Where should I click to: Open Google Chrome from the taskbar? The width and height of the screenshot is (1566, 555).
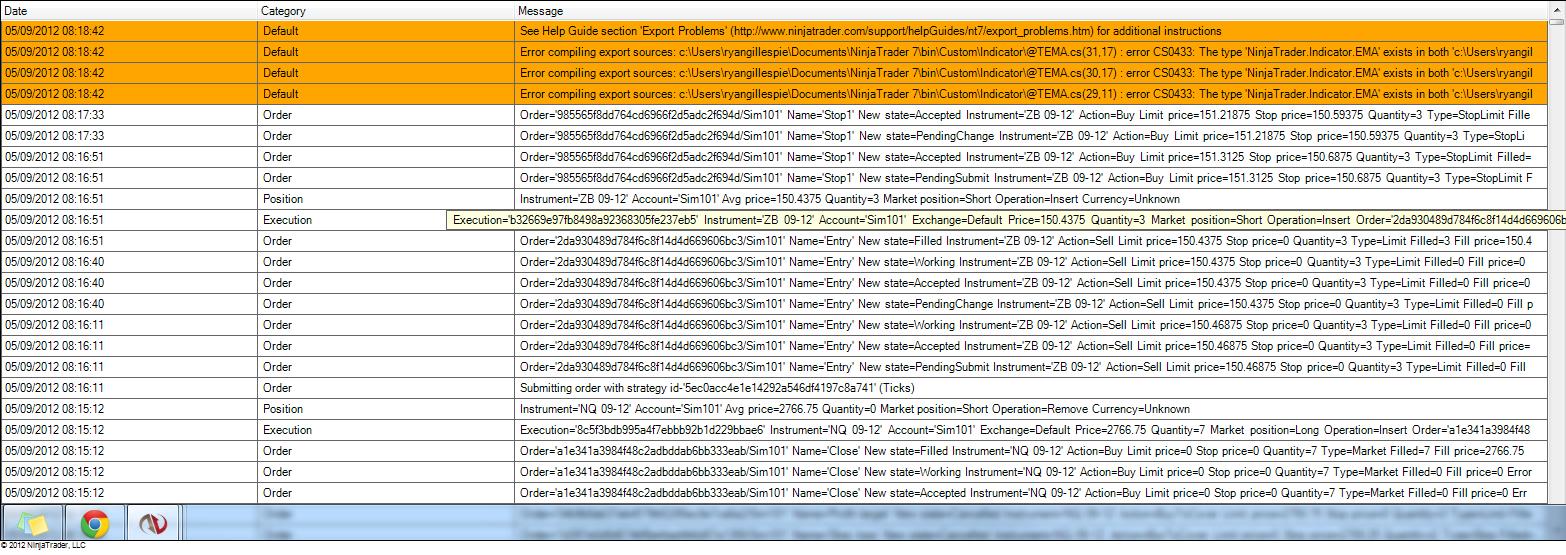pyautogui.click(x=94, y=523)
